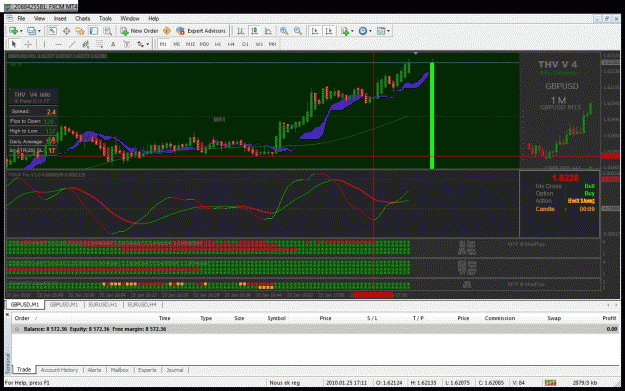The width and height of the screenshot is (625, 391).
Task: Switch chart to line chart view
Action: tap(268, 31)
